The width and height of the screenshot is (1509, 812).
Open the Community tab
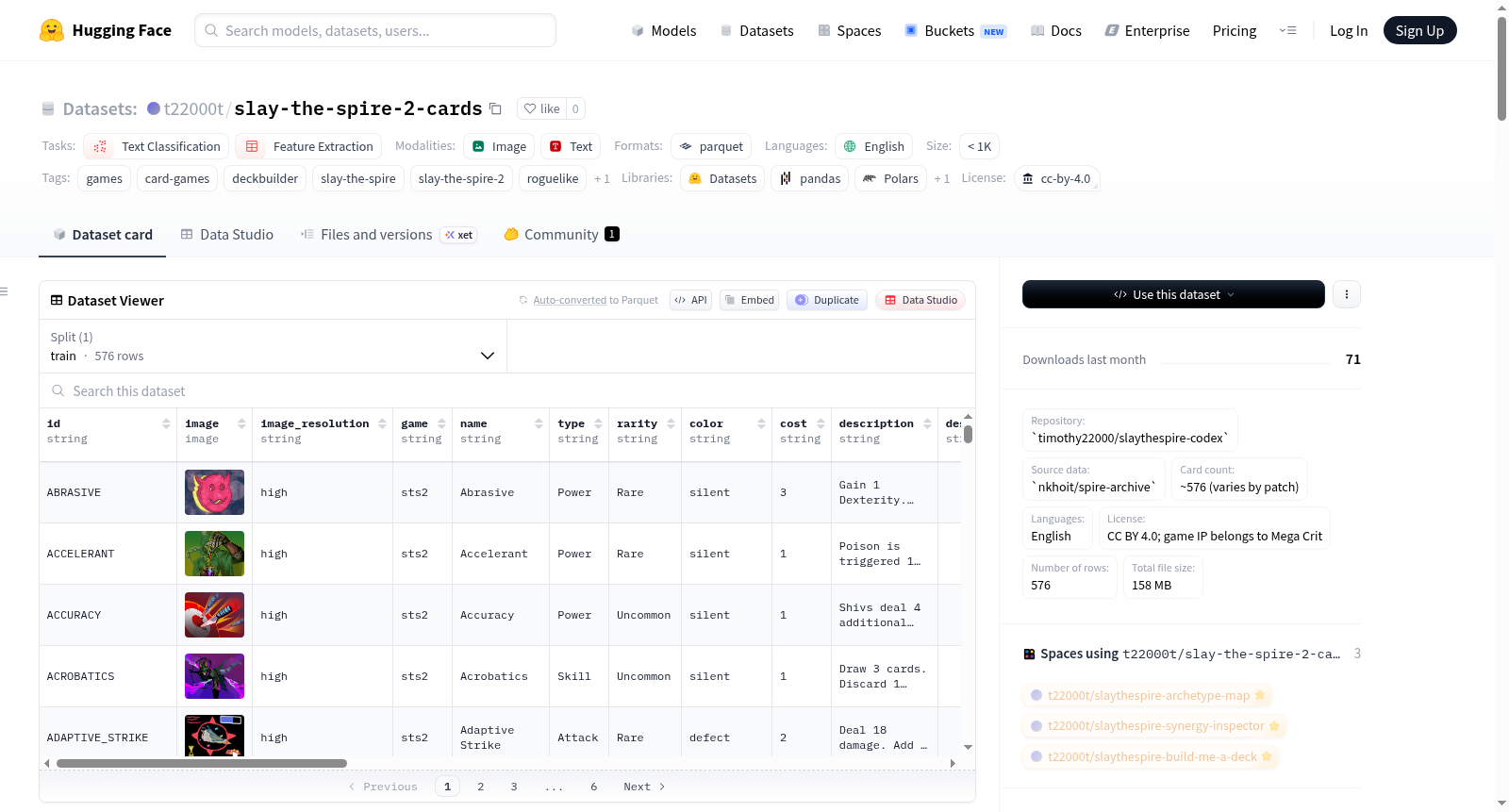pos(561,235)
